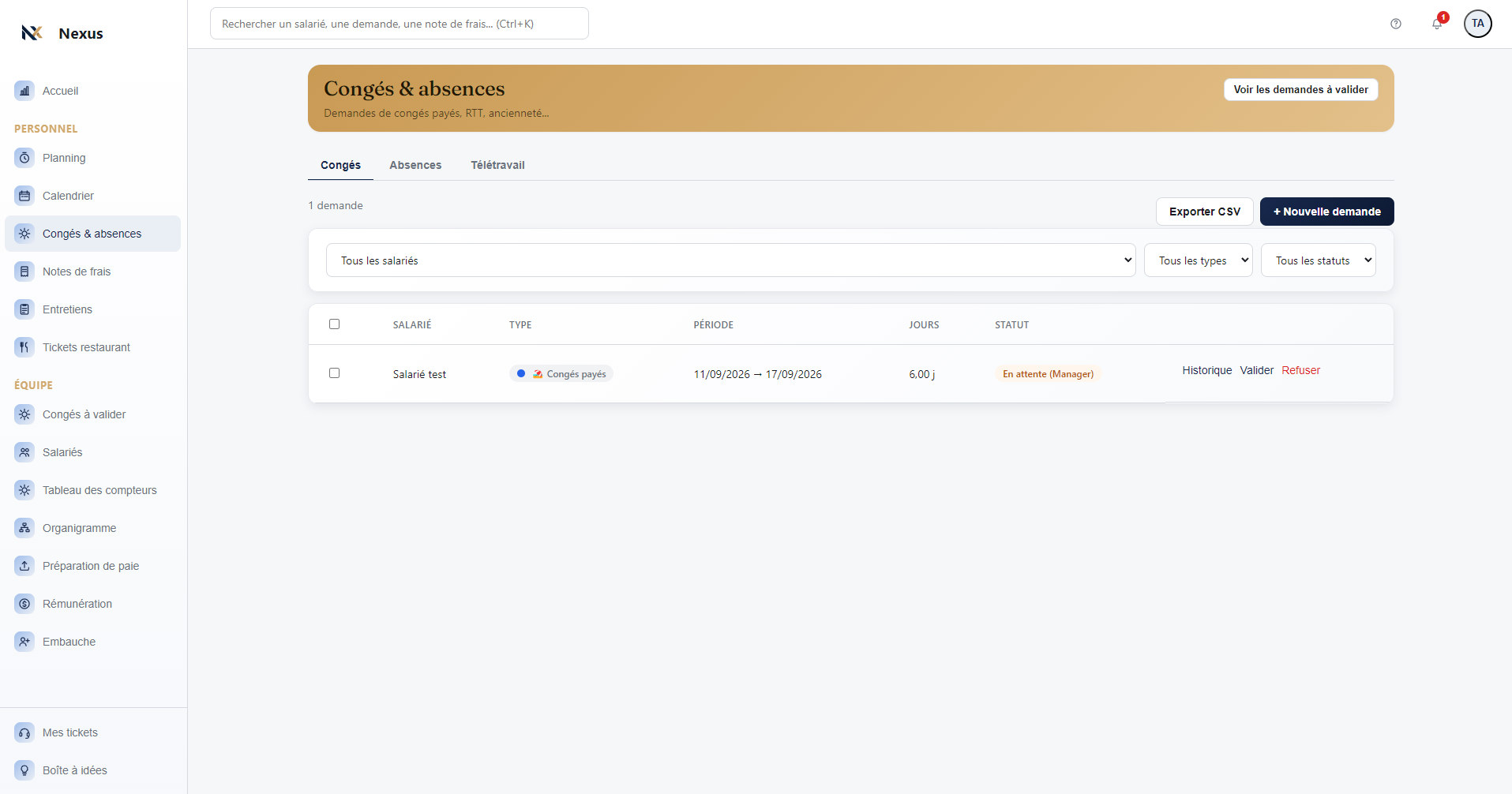Switch to the Congés tab
The width and height of the screenshot is (1512, 794).
(340, 165)
